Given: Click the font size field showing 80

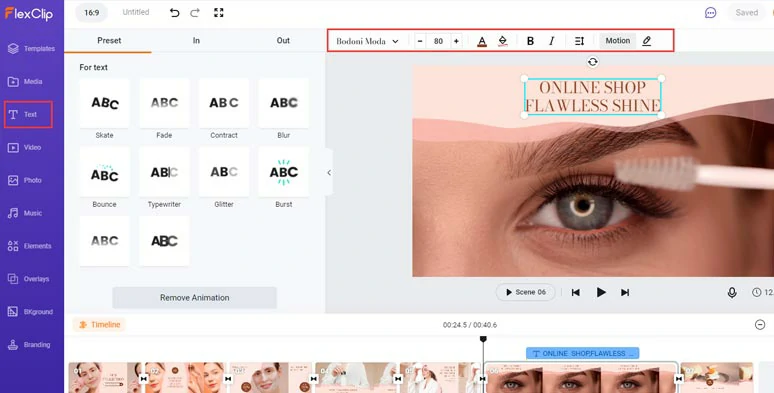Looking at the screenshot, I should pyautogui.click(x=438, y=41).
